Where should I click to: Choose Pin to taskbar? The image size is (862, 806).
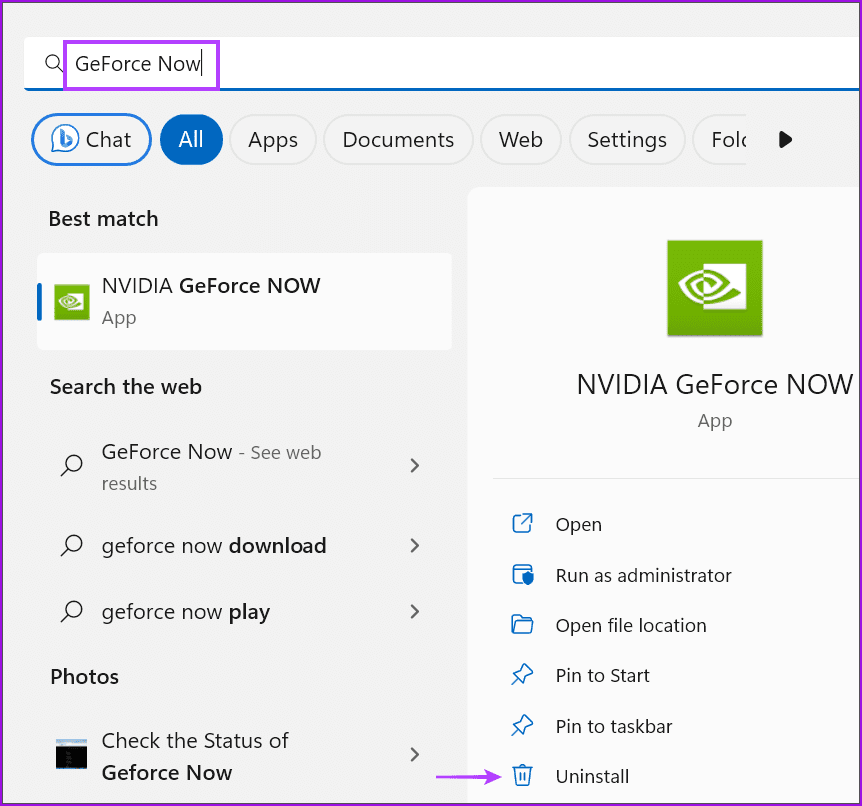pyautogui.click(x=614, y=727)
